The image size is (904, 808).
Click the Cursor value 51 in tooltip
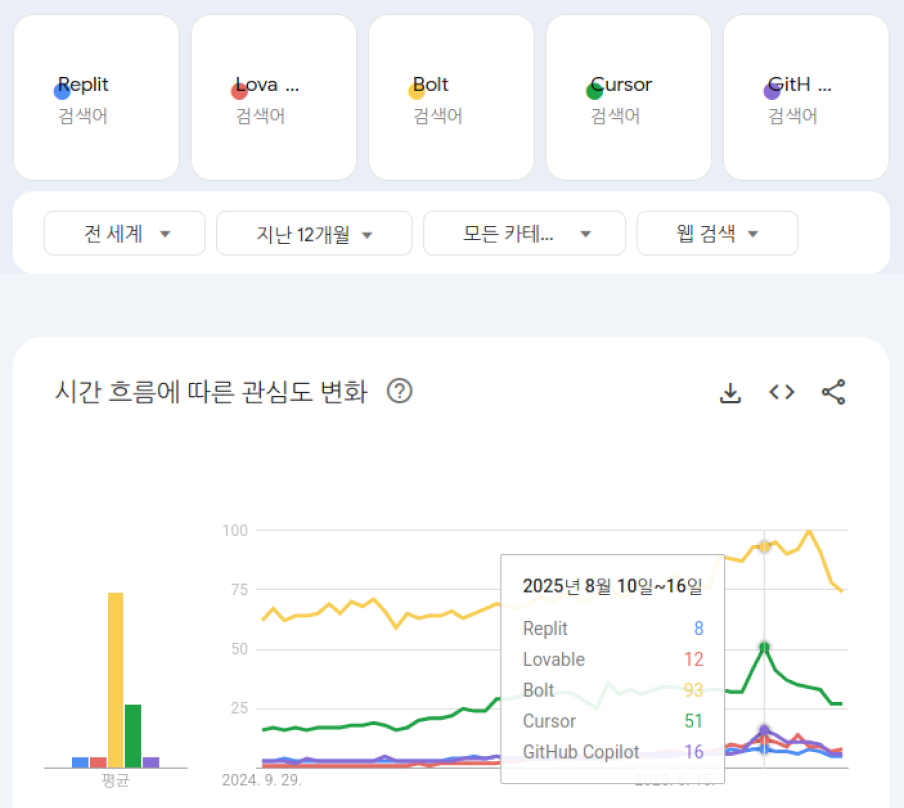[694, 721]
